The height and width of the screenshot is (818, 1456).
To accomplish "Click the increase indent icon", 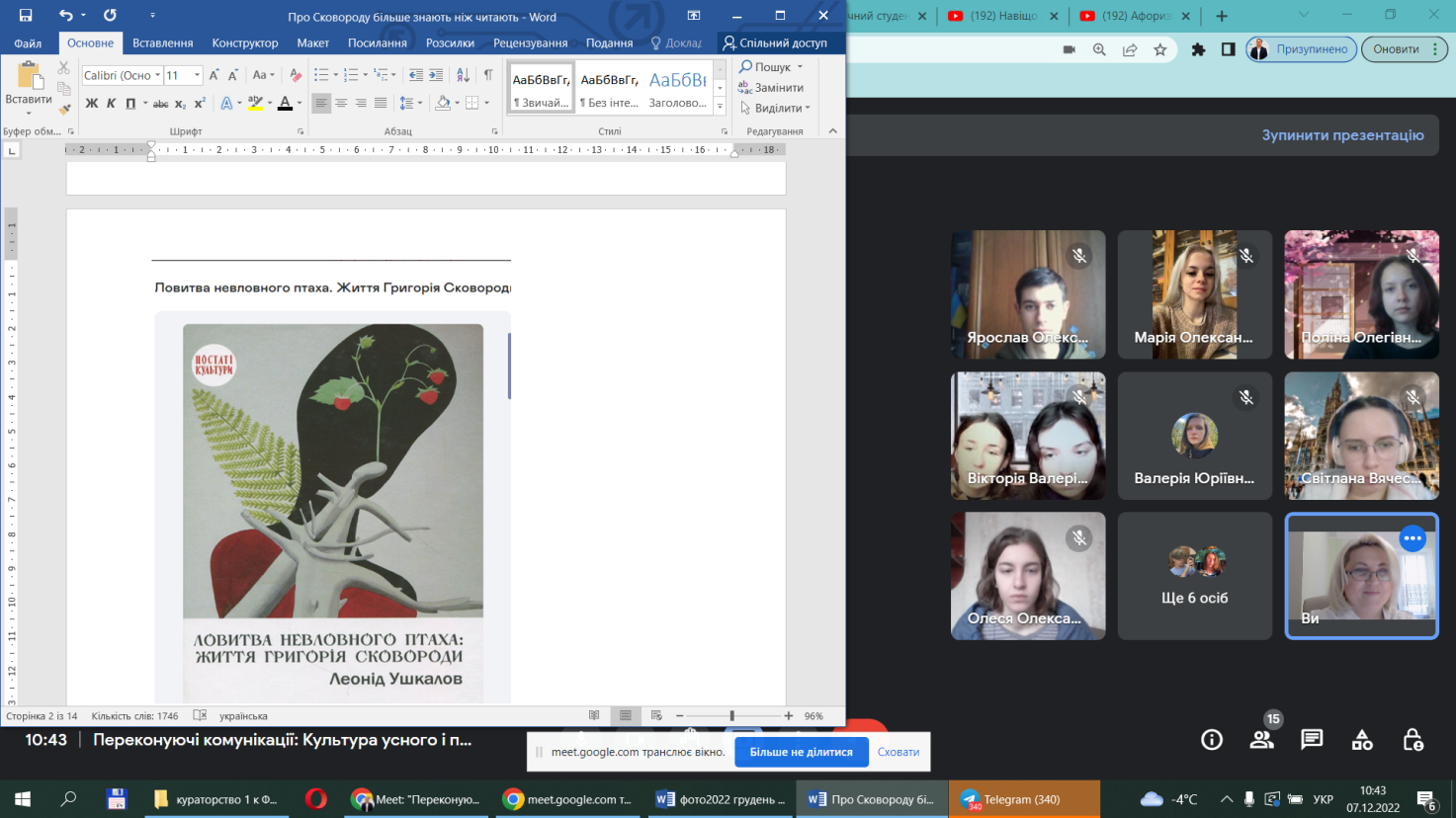I will click(x=436, y=75).
